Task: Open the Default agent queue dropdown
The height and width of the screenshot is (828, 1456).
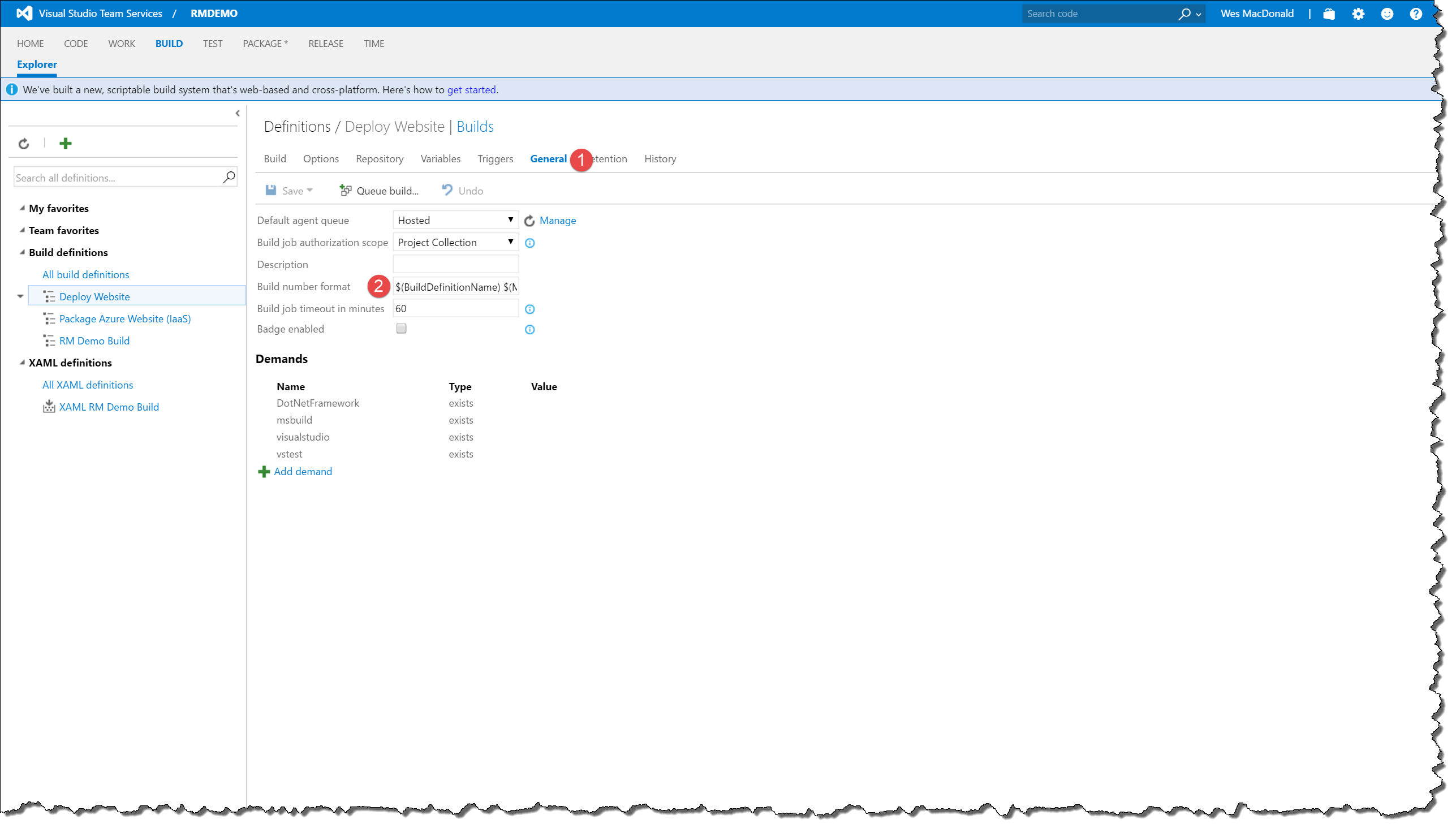Action: coord(455,220)
